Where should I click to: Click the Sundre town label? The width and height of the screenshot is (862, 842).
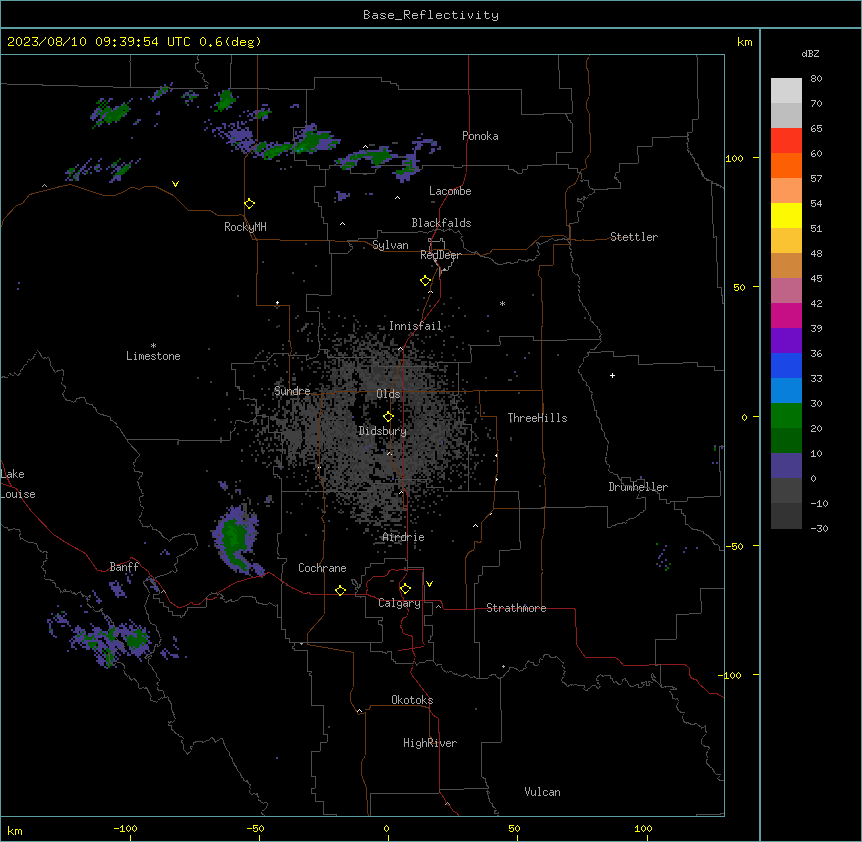point(292,391)
